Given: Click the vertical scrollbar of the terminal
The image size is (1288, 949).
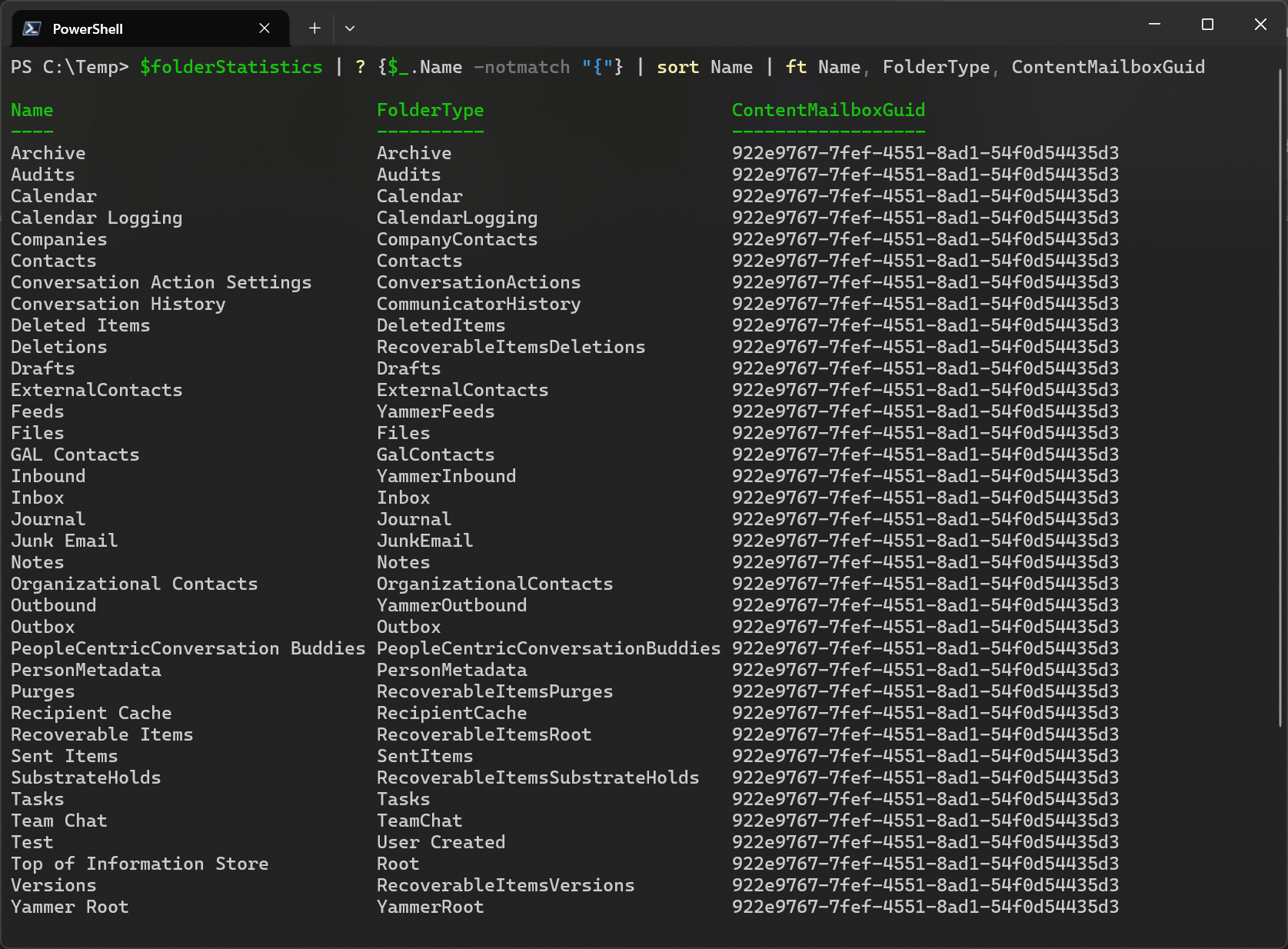Looking at the screenshot, I should [1280, 396].
